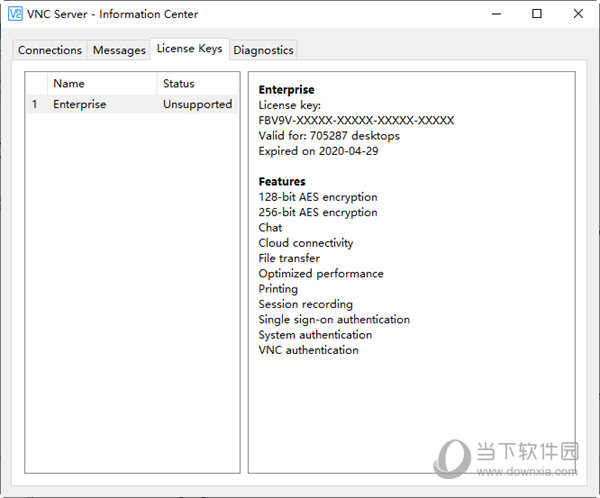Click the Valid for: 705287 desktops line
The width and height of the screenshot is (600, 498).
click(329, 136)
